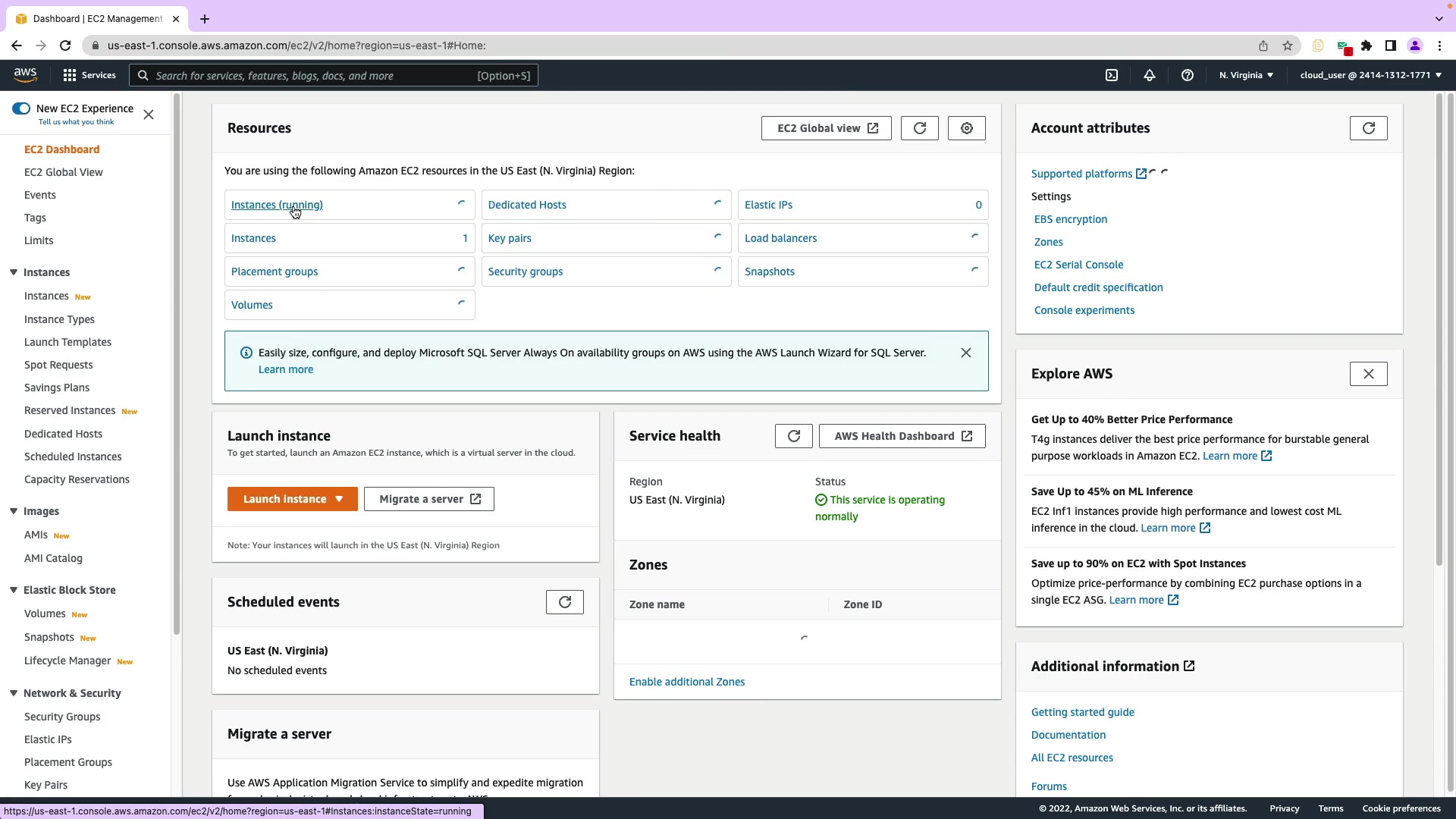The width and height of the screenshot is (1456, 819).
Task: Refresh Account attributes panel
Action: tap(1368, 128)
